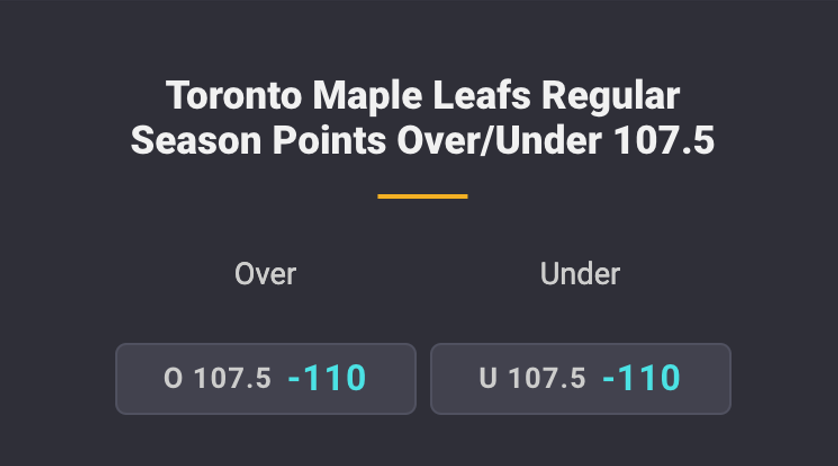Click the "U" letter in Under button

(x=488, y=379)
